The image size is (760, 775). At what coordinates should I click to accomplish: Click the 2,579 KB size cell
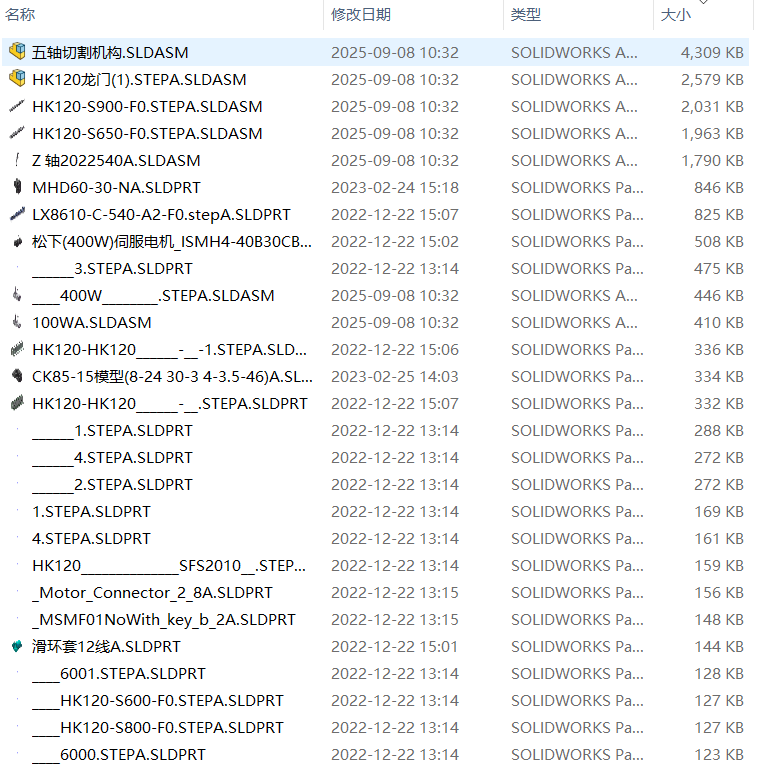tap(712, 79)
